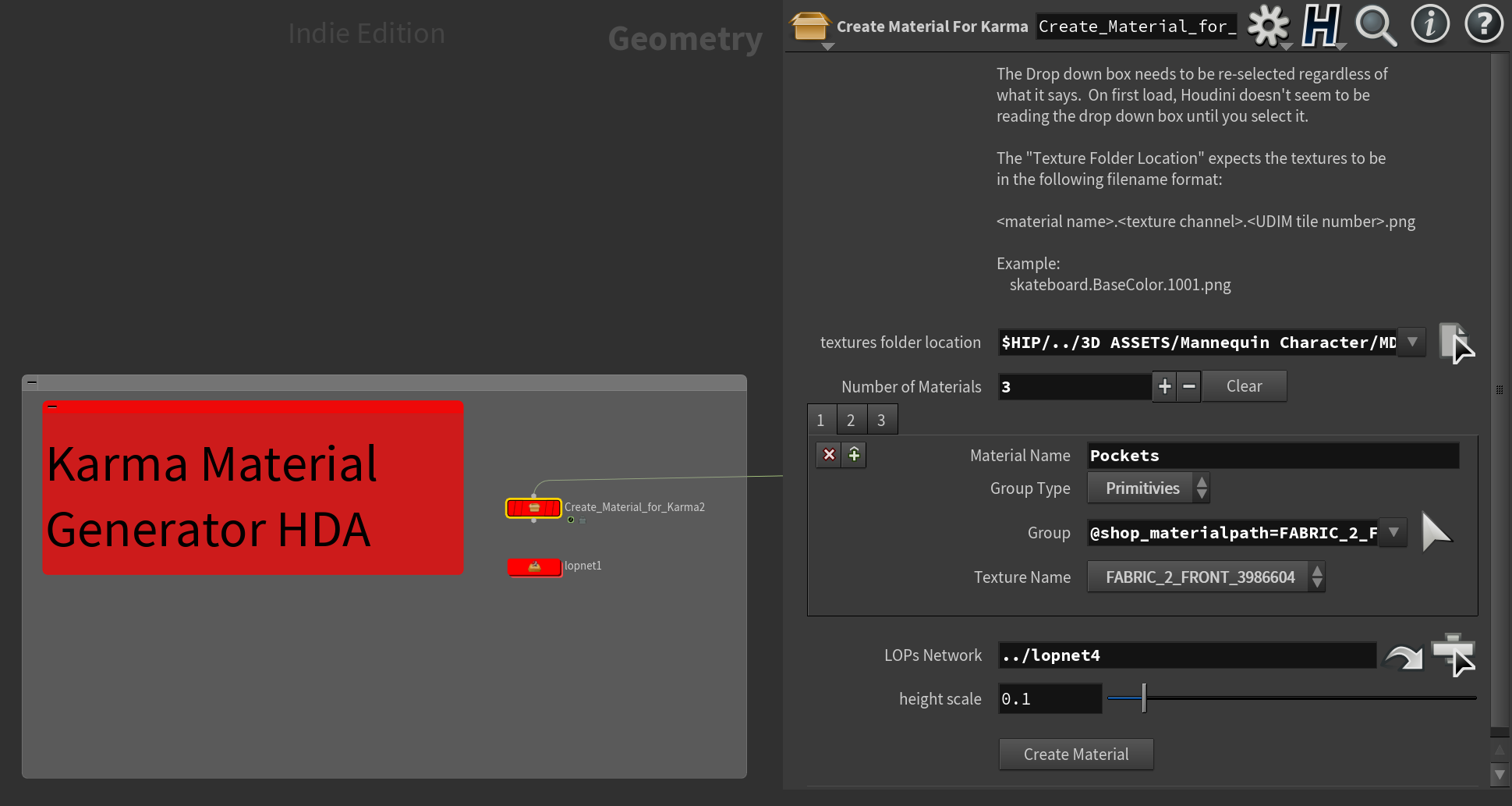
Task: Click the Group field with @shop_materialpath
Action: pyautogui.click(x=1233, y=533)
